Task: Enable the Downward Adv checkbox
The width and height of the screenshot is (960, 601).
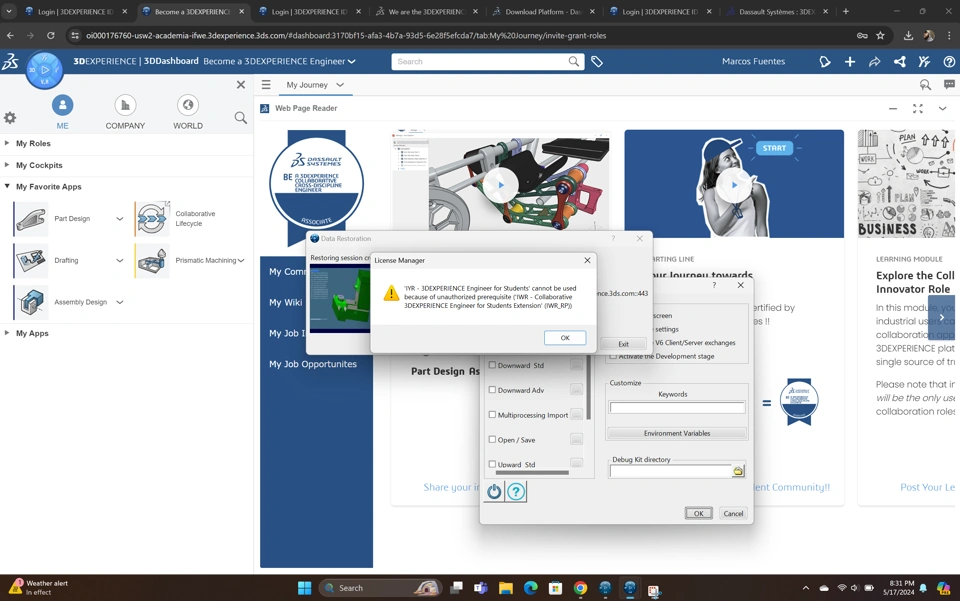Action: (492, 389)
